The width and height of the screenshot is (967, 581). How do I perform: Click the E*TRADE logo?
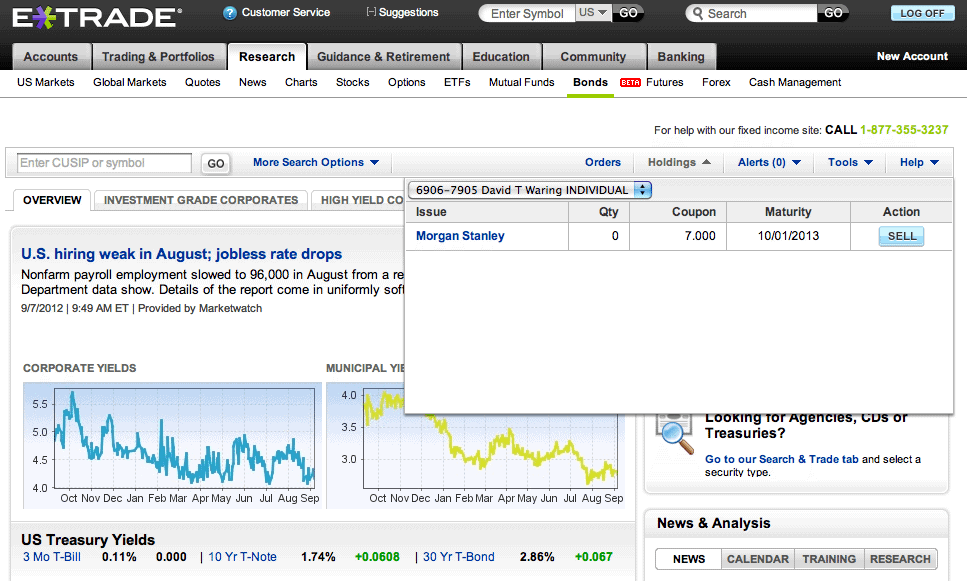pyautogui.click(x=97, y=17)
